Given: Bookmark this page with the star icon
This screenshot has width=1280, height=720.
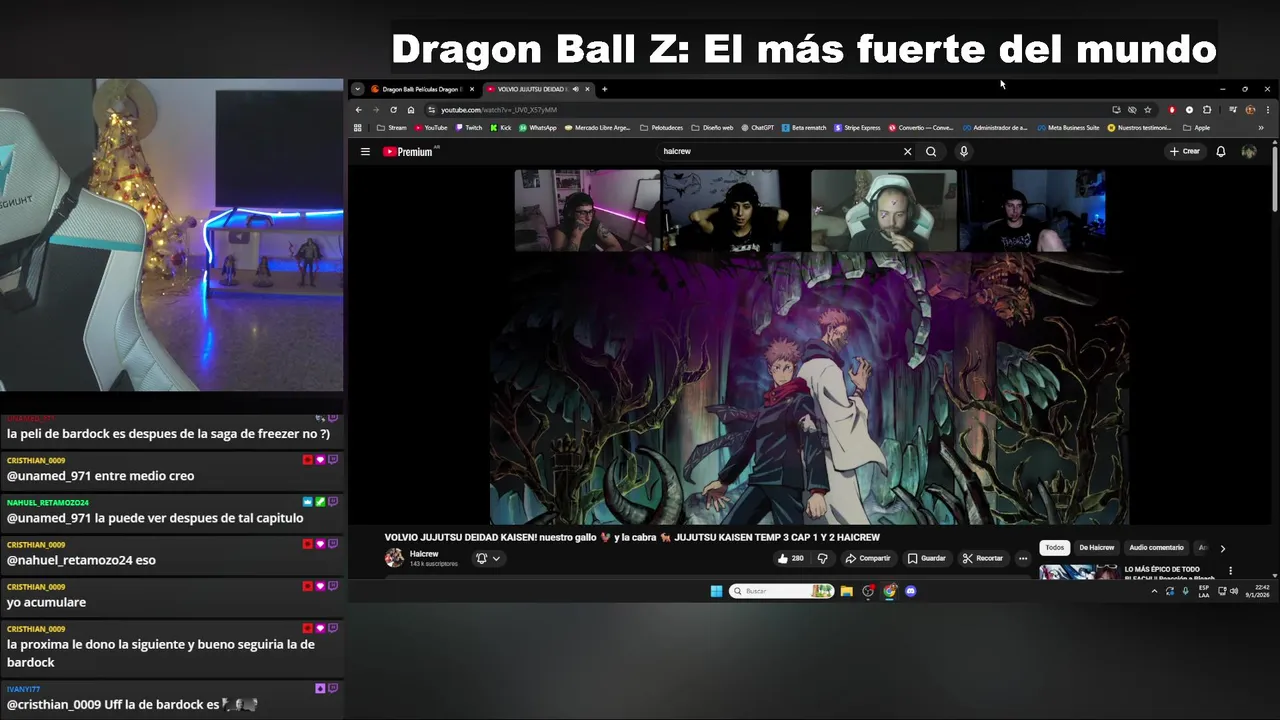Looking at the screenshot, I should [x=1148, y=110].
